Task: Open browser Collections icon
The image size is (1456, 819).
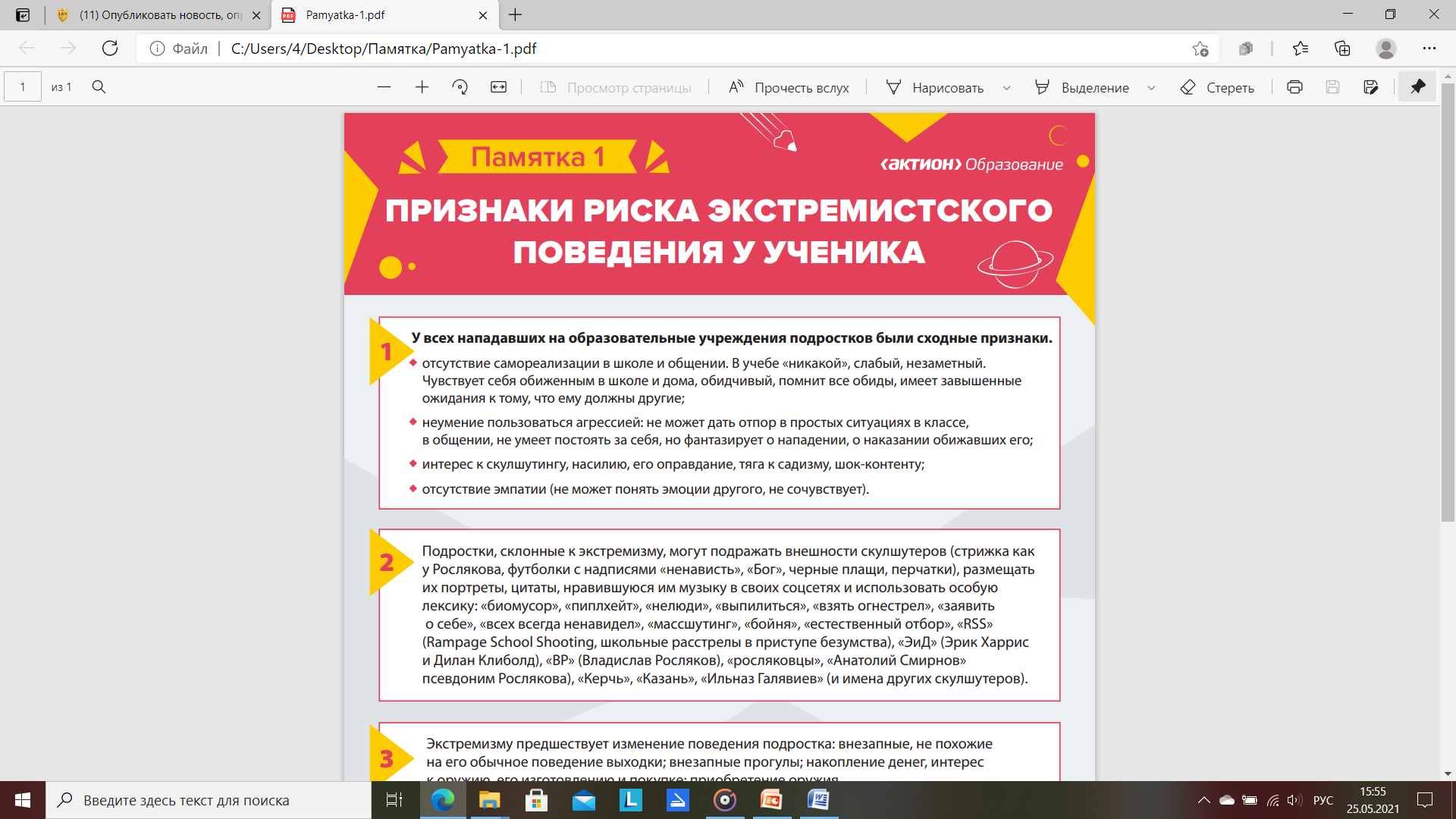Action: click(1342, 49)
